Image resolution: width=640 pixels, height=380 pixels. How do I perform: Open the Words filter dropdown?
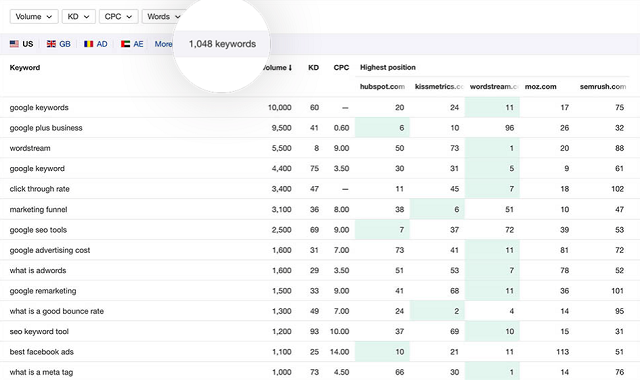pos(163,17)
